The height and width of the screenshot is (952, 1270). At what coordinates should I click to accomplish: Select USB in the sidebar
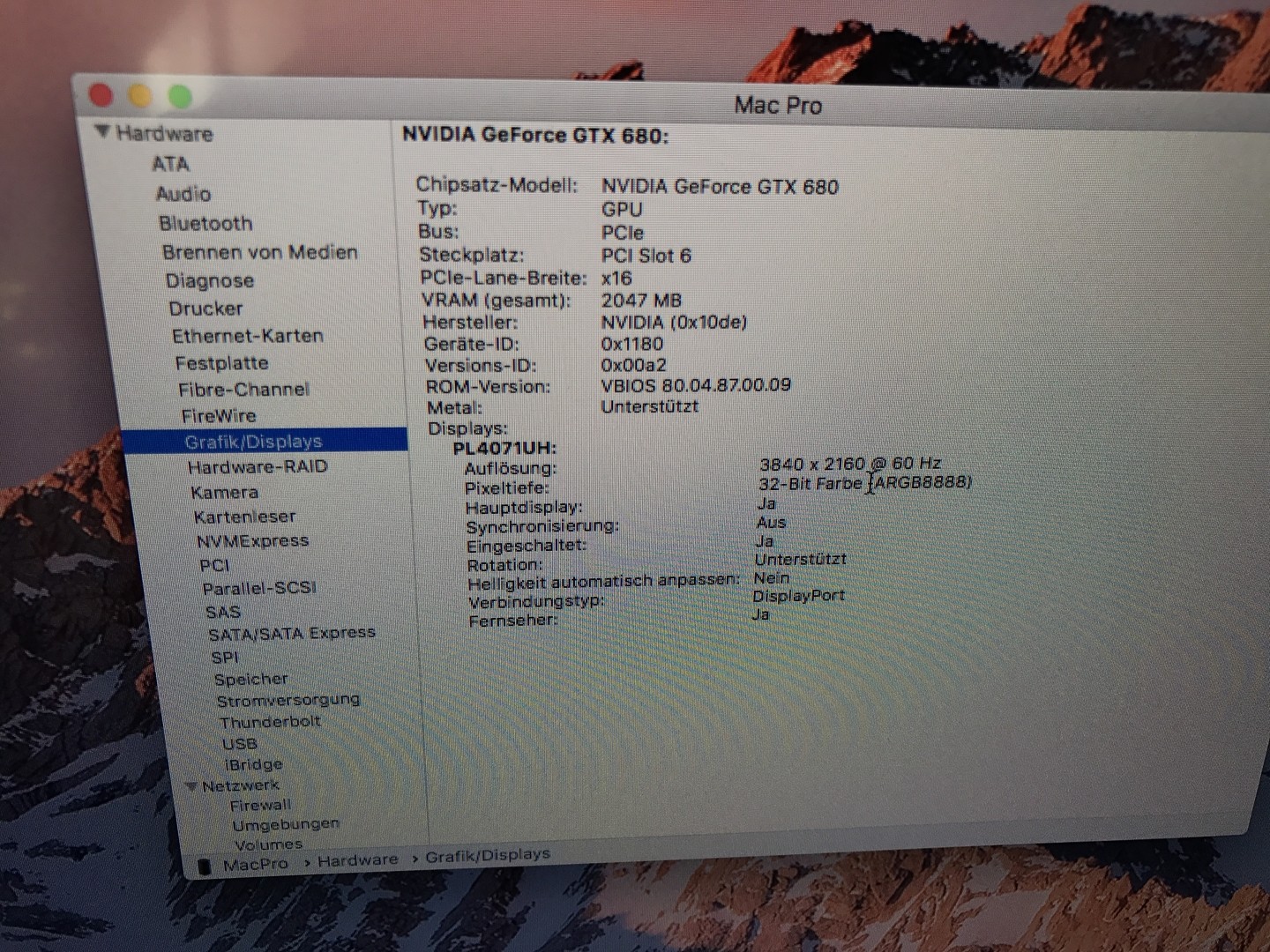pyautogui.click(x=240, y=743)
